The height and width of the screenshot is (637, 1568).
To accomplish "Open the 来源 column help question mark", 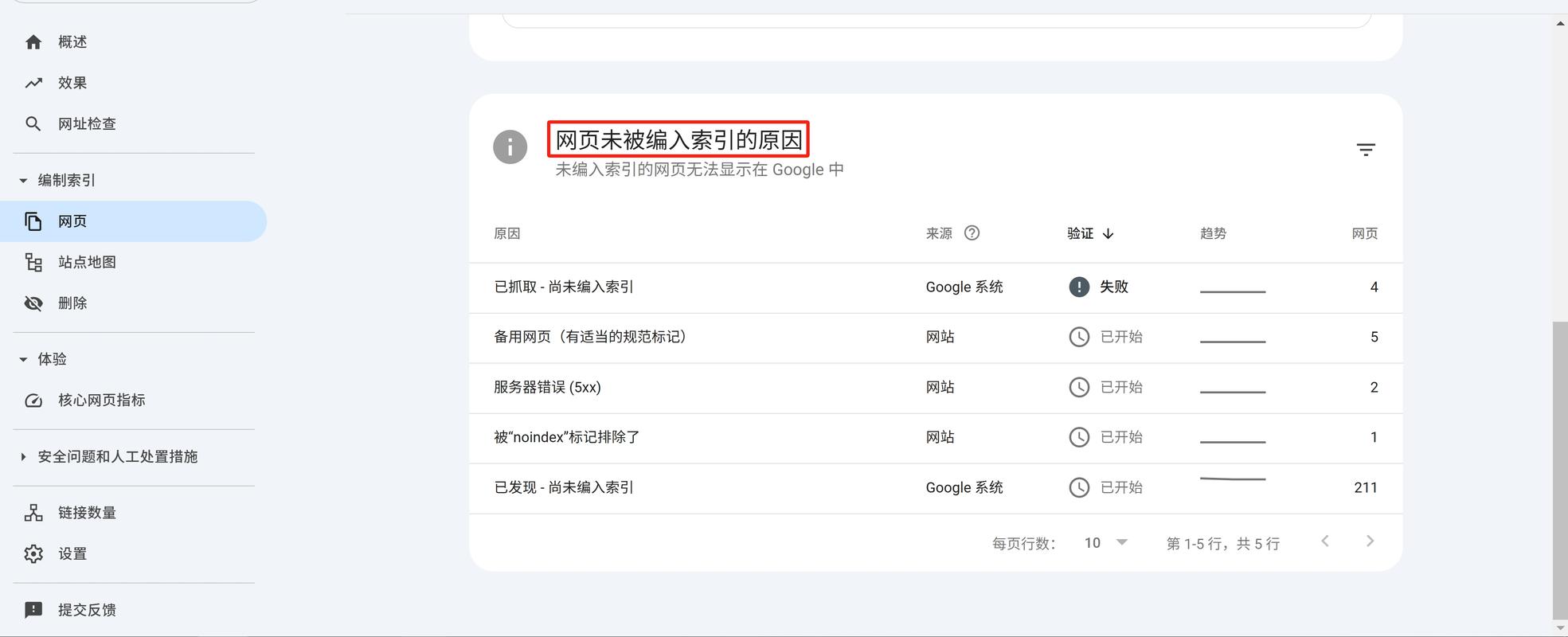I will click(972, 233).
